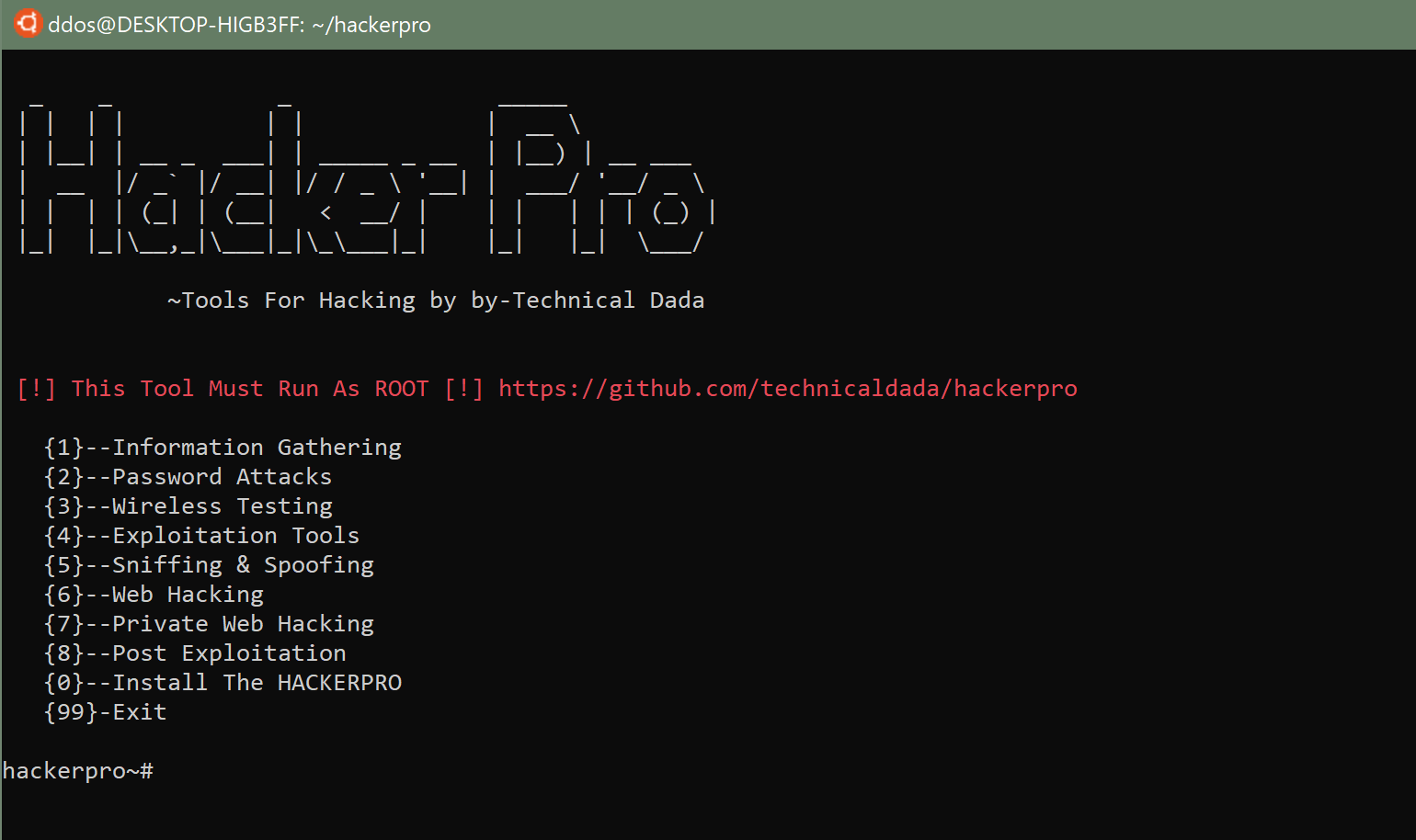Select the Post Exploitation menu line
The image size is (1416, 840).
(x=195, y=653)
